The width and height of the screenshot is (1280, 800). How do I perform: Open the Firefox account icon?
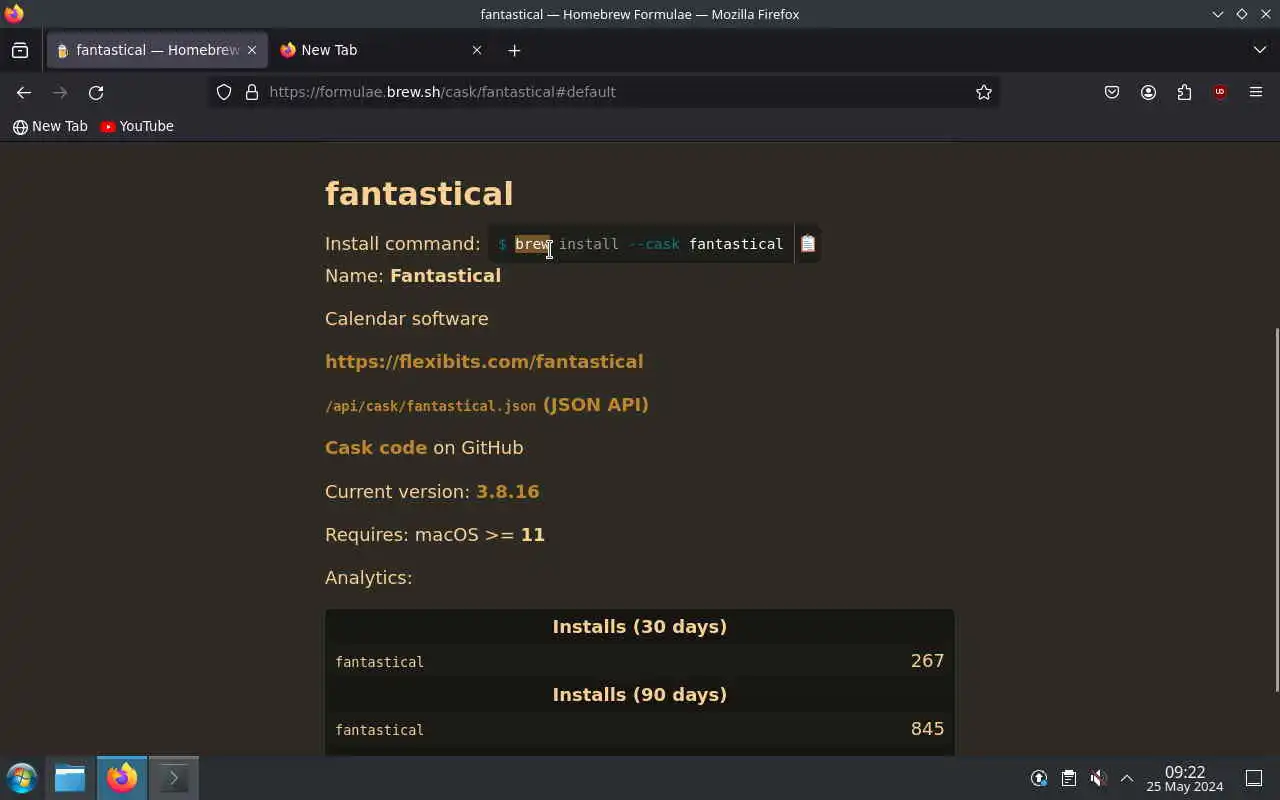point(1148,92)
